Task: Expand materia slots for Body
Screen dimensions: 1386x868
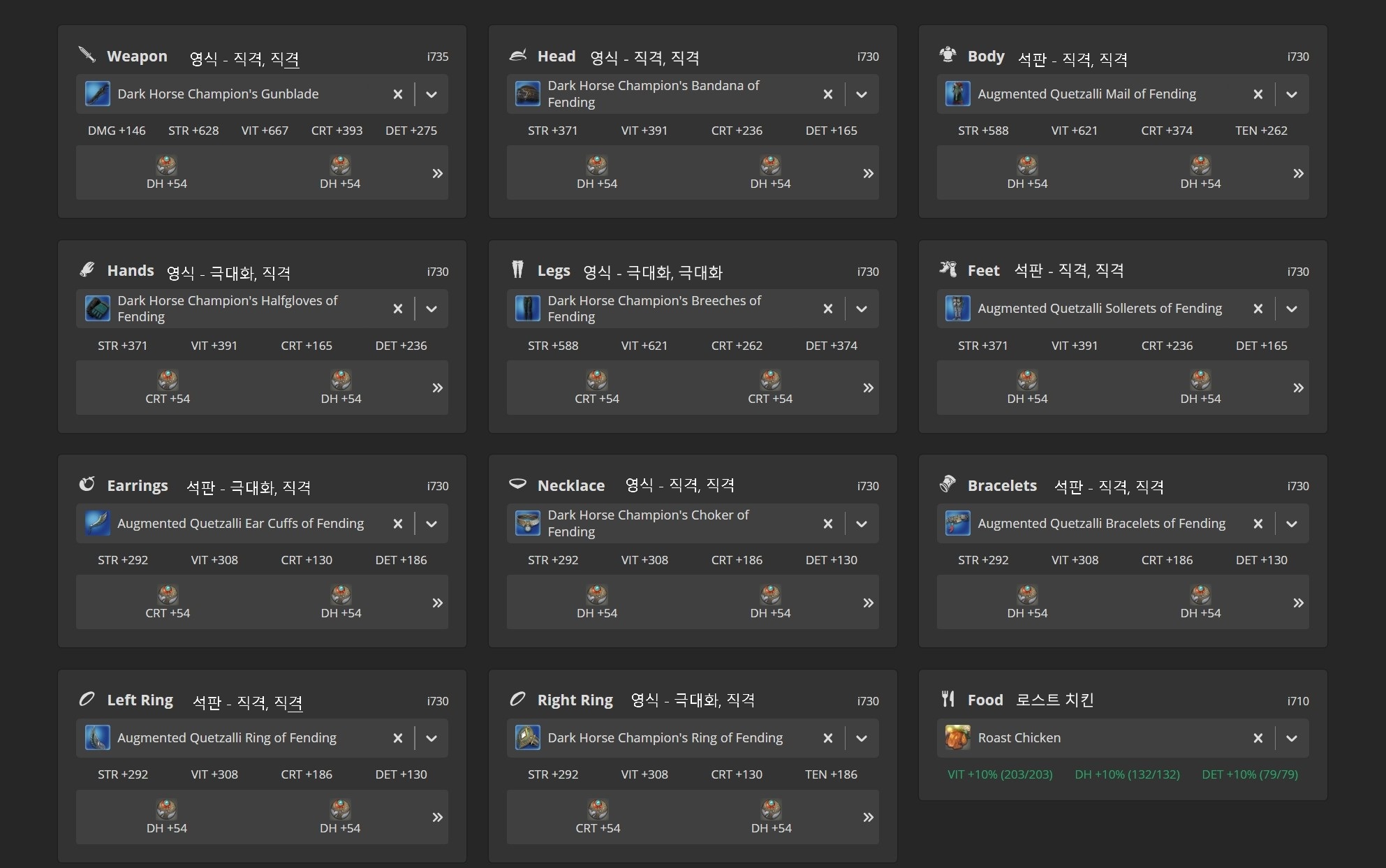Action: 1298,173
